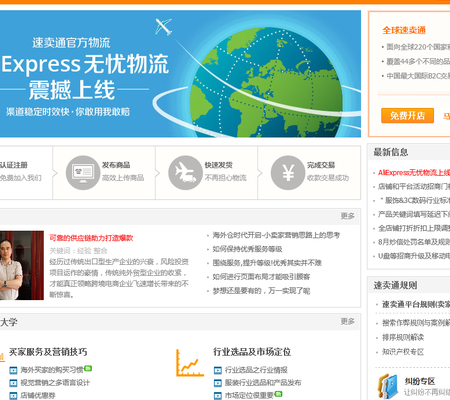Click the 快速发货 airplane truck icon
The width and height of the screenshot is (450, 400).
(185, 173)
